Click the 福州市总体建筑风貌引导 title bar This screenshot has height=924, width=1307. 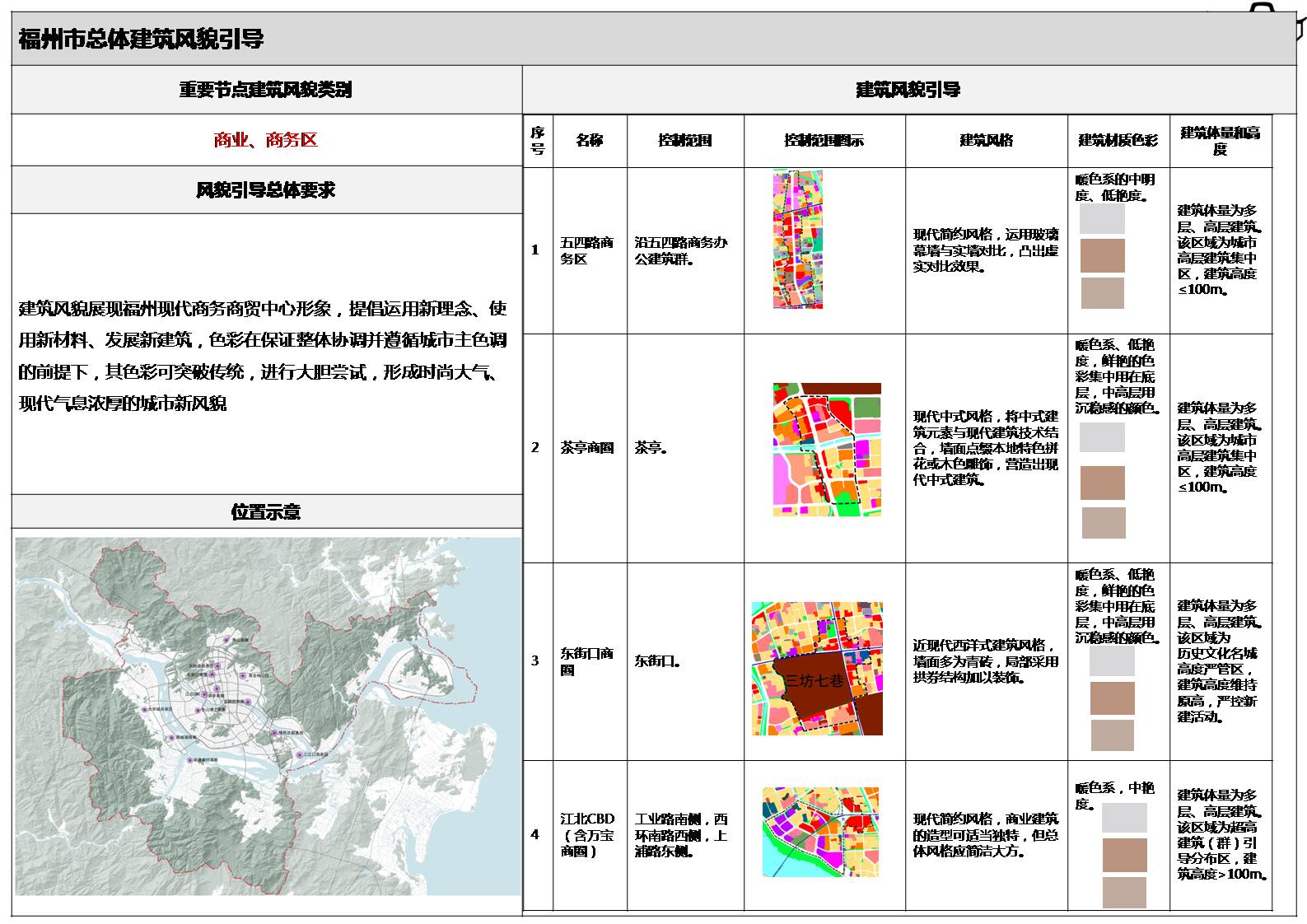[x=140, y=39]
